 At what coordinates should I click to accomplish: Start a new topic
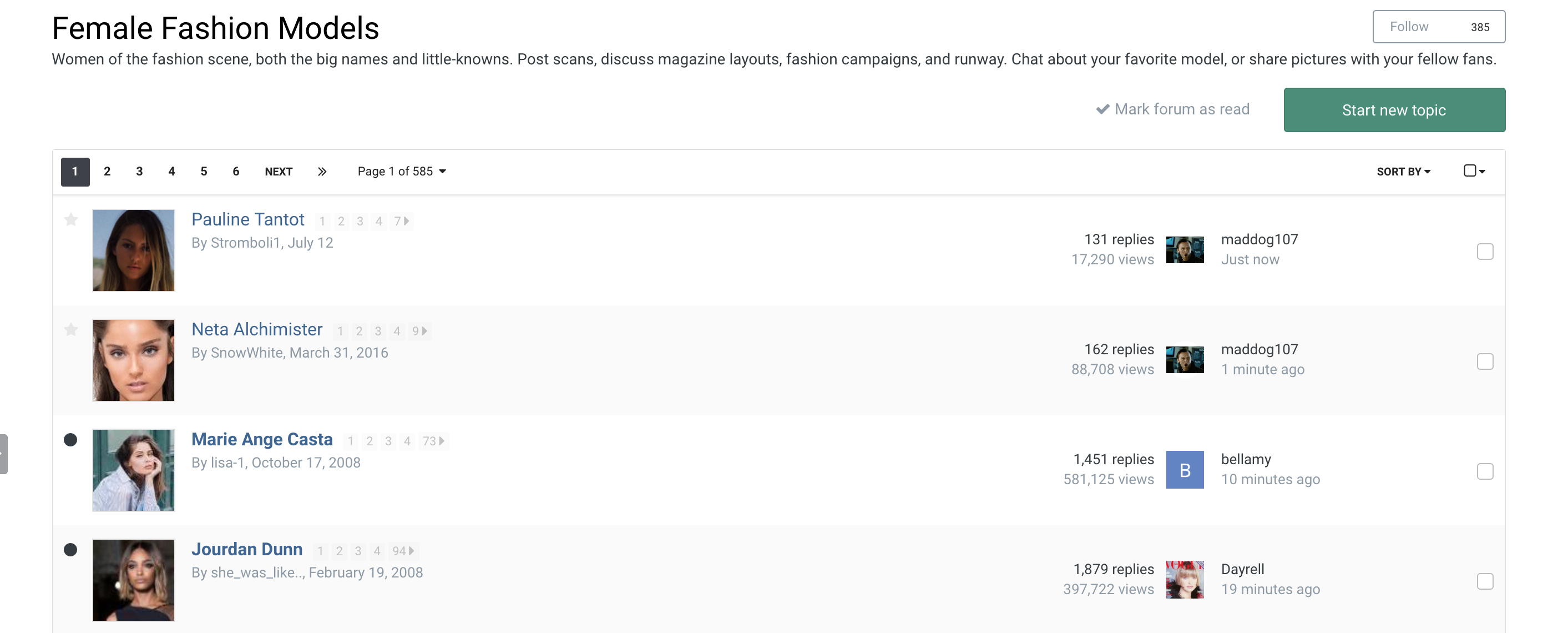tap(1394, 110)
